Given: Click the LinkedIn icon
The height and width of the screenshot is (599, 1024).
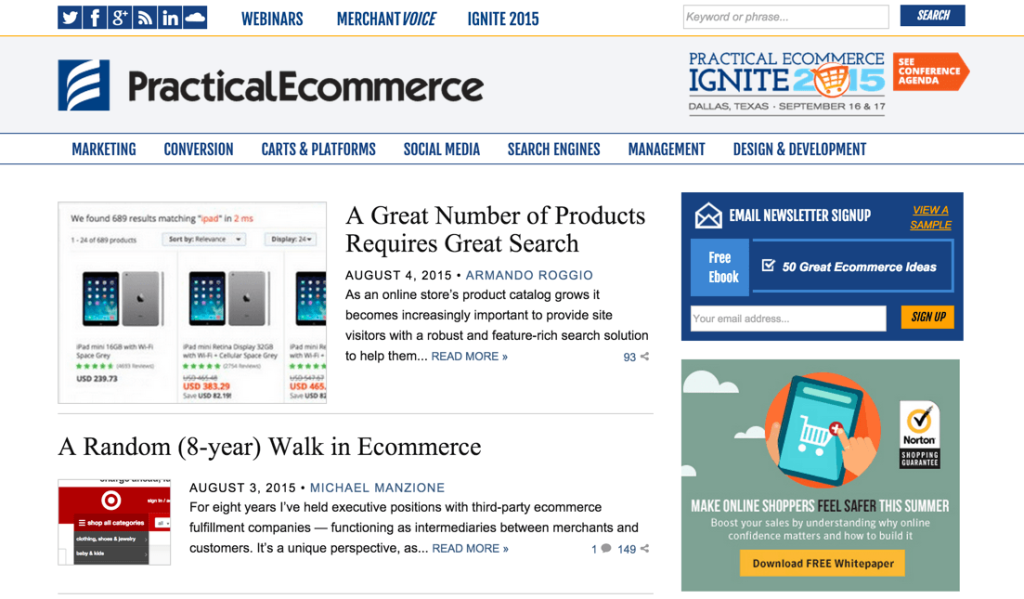Looking at the screenshot, I should click(170, 16).
